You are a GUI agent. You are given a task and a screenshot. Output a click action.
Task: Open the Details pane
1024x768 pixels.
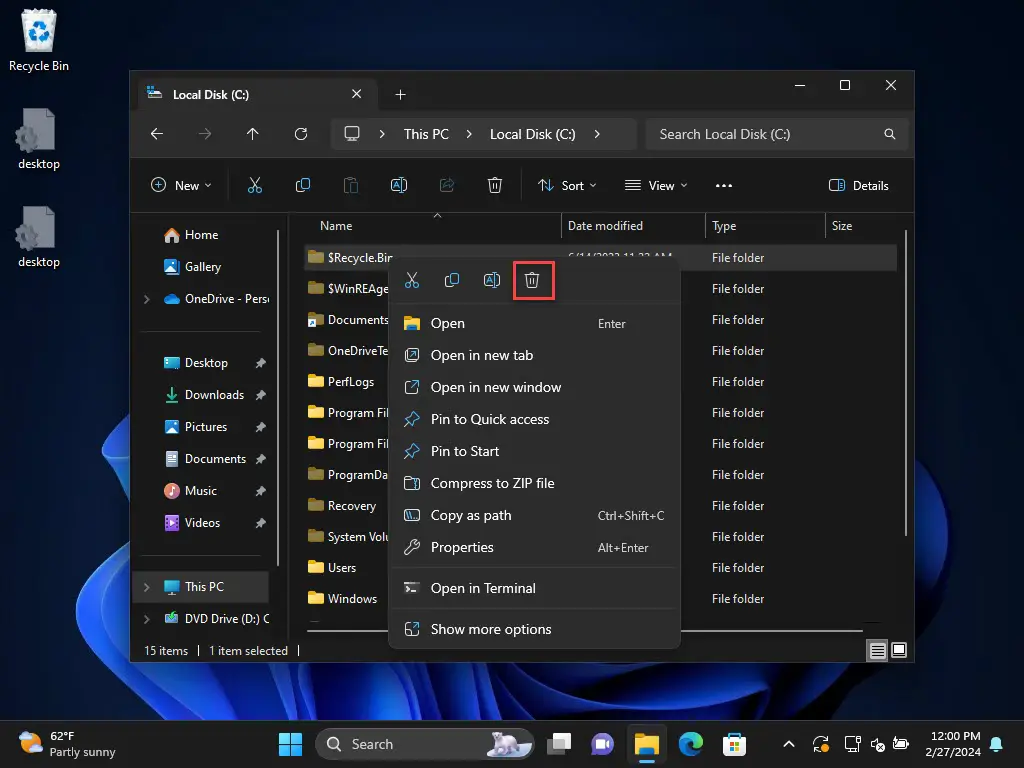(858, 185)
